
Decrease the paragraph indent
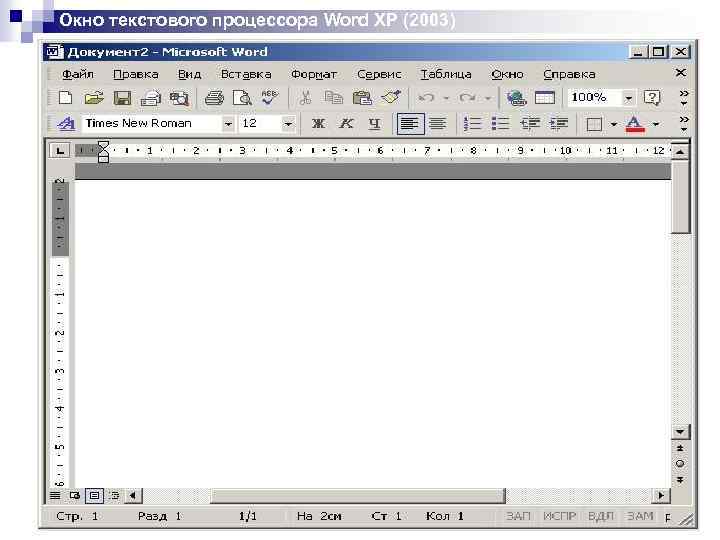(529, 124)
